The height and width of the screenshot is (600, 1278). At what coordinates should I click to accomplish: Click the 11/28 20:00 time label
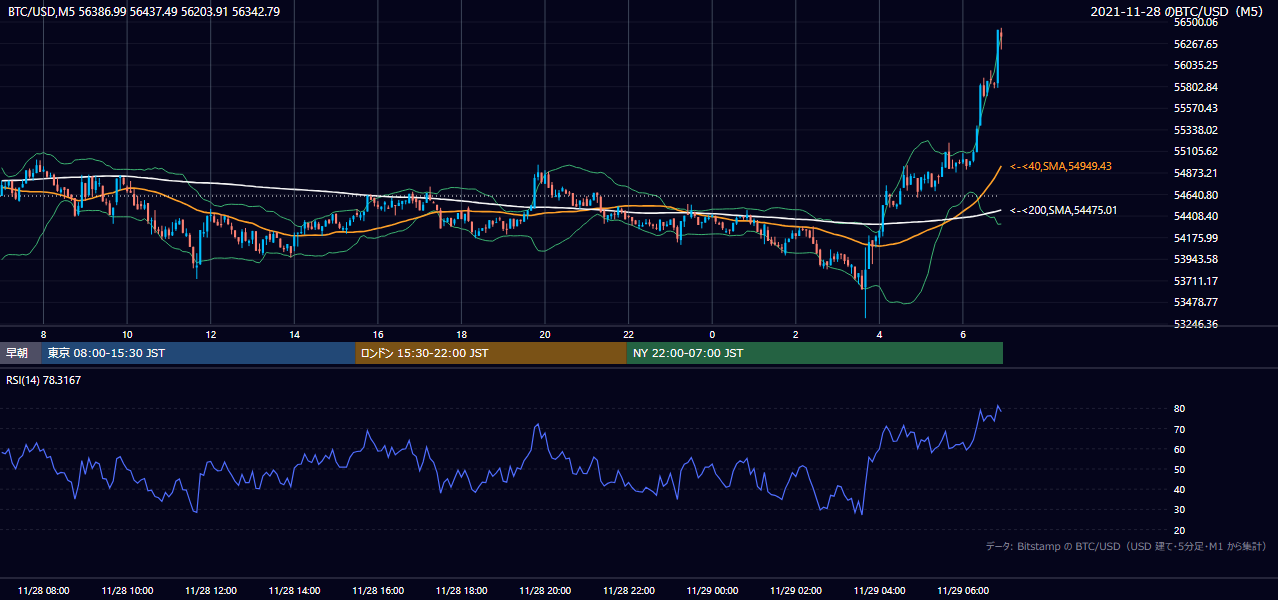coord(545,591)
